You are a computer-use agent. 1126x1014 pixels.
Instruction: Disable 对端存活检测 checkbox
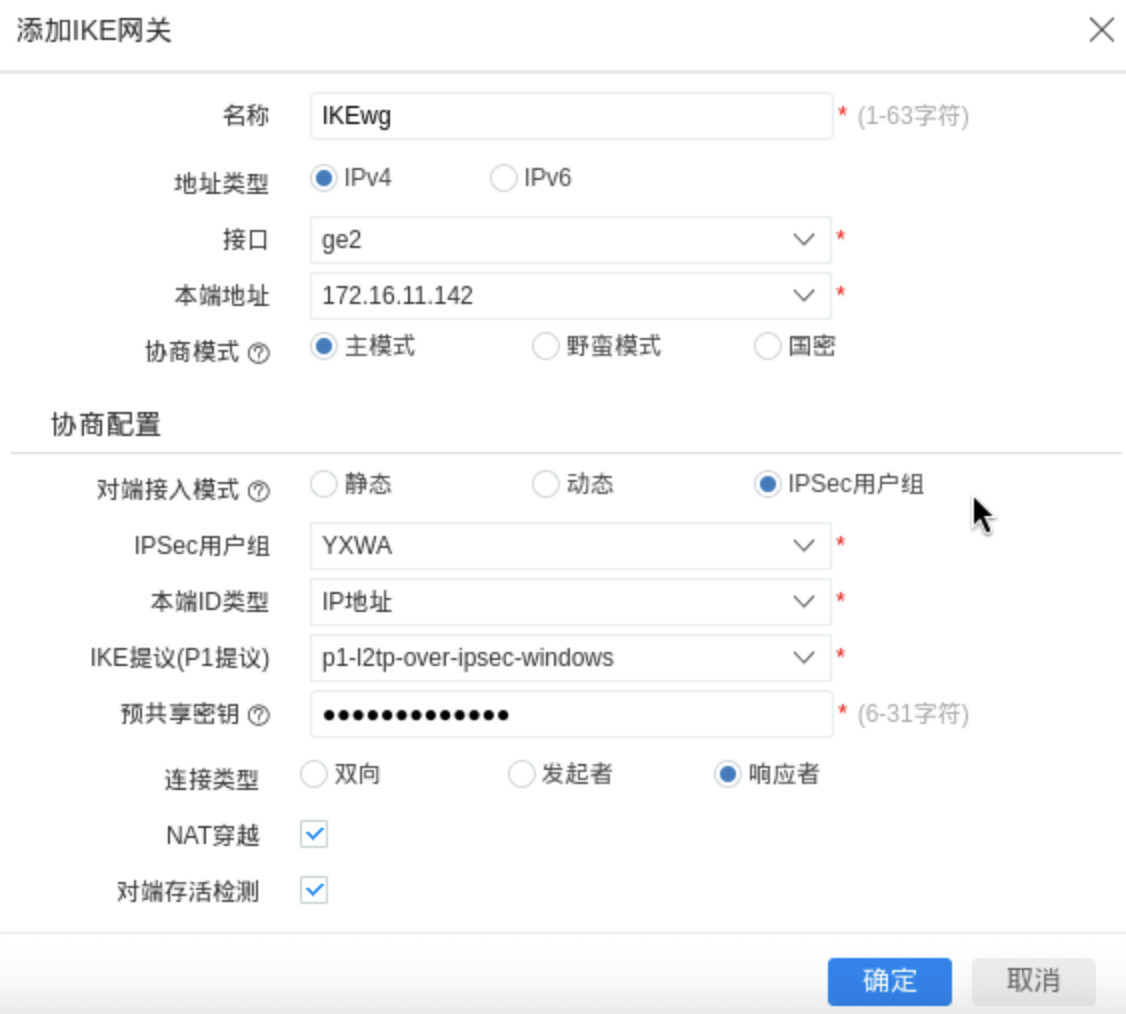pos(314,890)
